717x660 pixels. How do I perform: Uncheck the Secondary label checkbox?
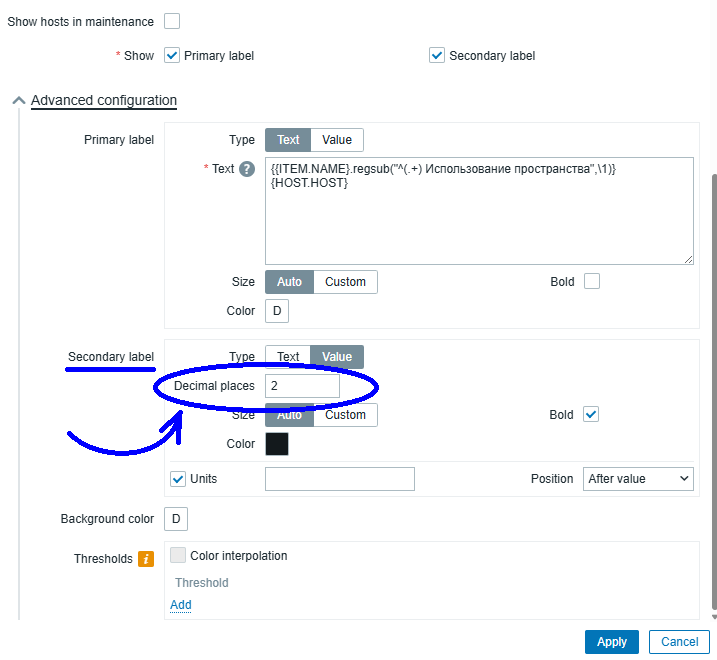[x=437, y=56]
